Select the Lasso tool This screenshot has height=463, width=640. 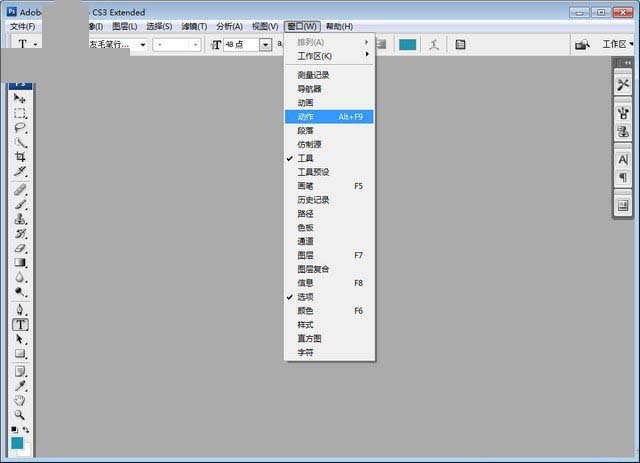pyautogui.click(x=20, y=128)
